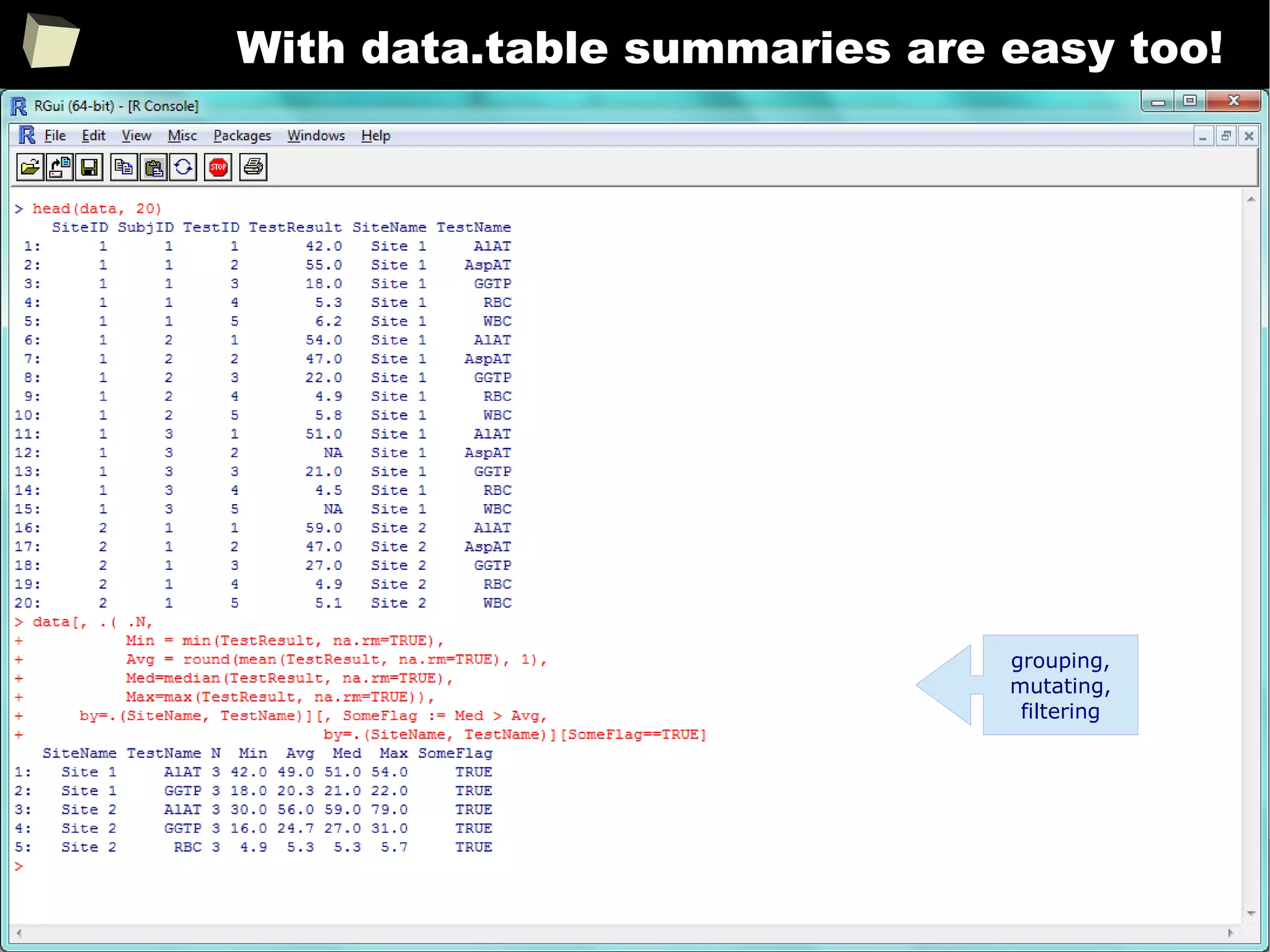Restore the inner R Console window
1270x952 pixels.
click(x=1226, y=136)
